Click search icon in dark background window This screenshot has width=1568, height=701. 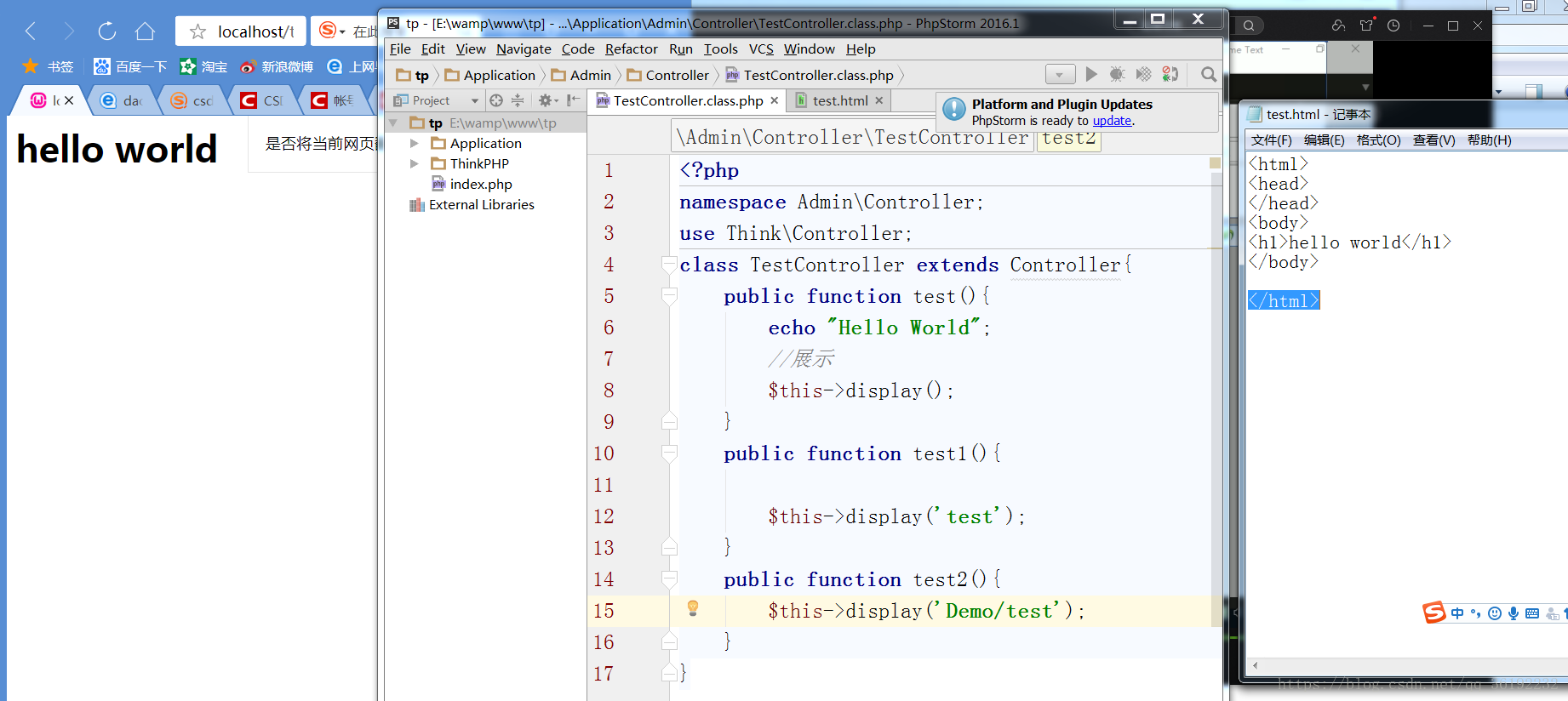(1249, 26)
